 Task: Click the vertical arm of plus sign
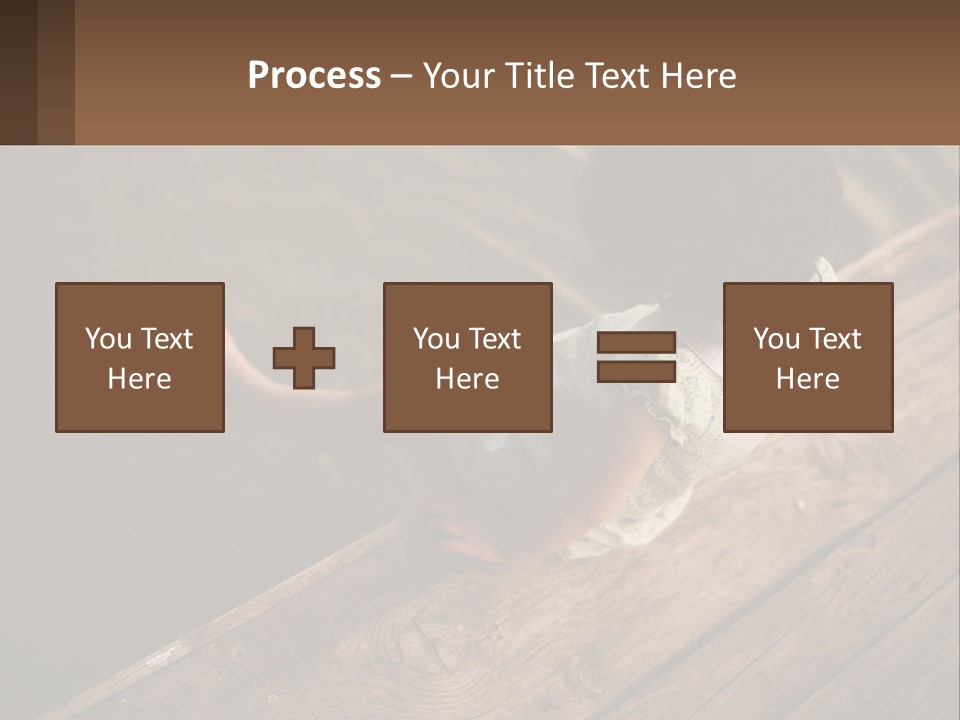[x=304, y=358]
